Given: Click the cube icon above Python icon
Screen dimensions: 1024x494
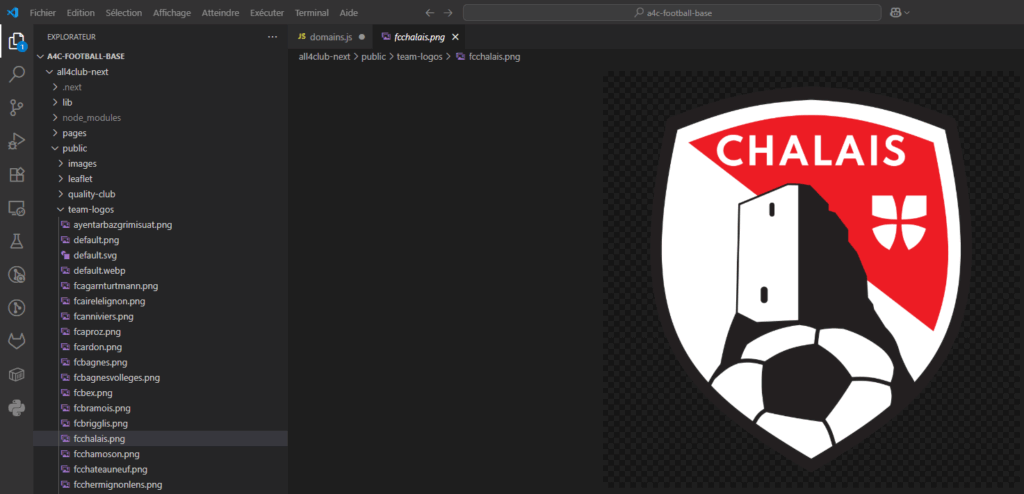Looking at the screenshot, I should [16, 374].
